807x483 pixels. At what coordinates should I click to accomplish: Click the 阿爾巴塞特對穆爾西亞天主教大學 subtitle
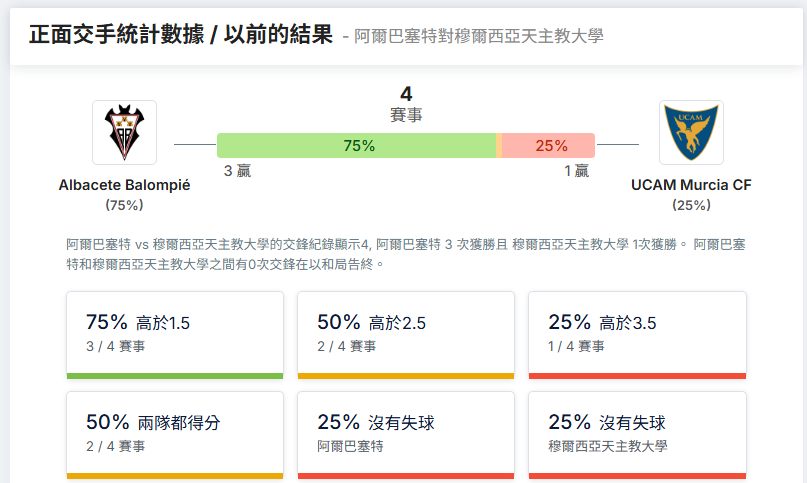[x=479, y=36]
